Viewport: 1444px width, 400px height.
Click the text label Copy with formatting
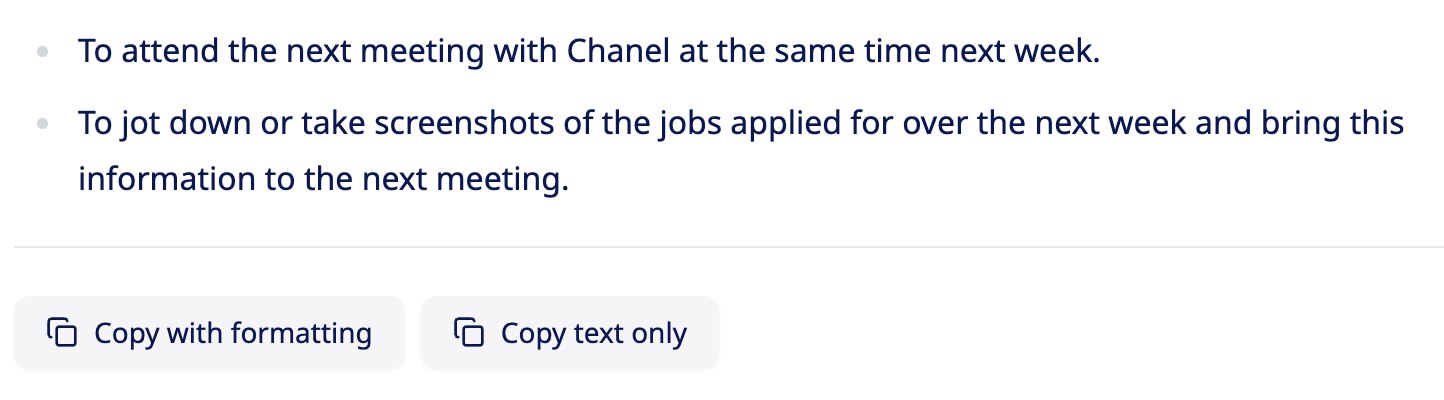233,333
